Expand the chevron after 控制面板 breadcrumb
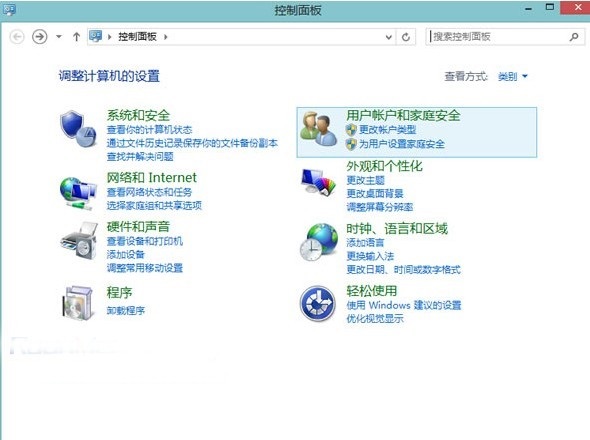Image resolution: width=590 pixels, height=440 pixels. coord(166,37)
